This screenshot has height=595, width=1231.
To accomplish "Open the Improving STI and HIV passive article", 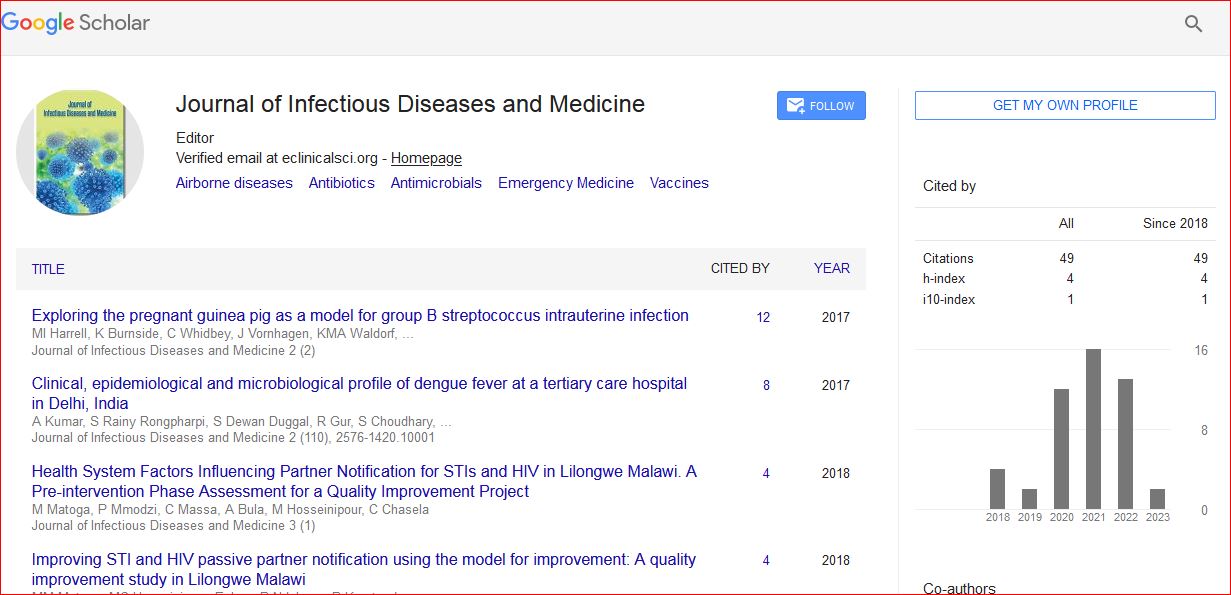I will pyautogui.click(x=364, y=569).
